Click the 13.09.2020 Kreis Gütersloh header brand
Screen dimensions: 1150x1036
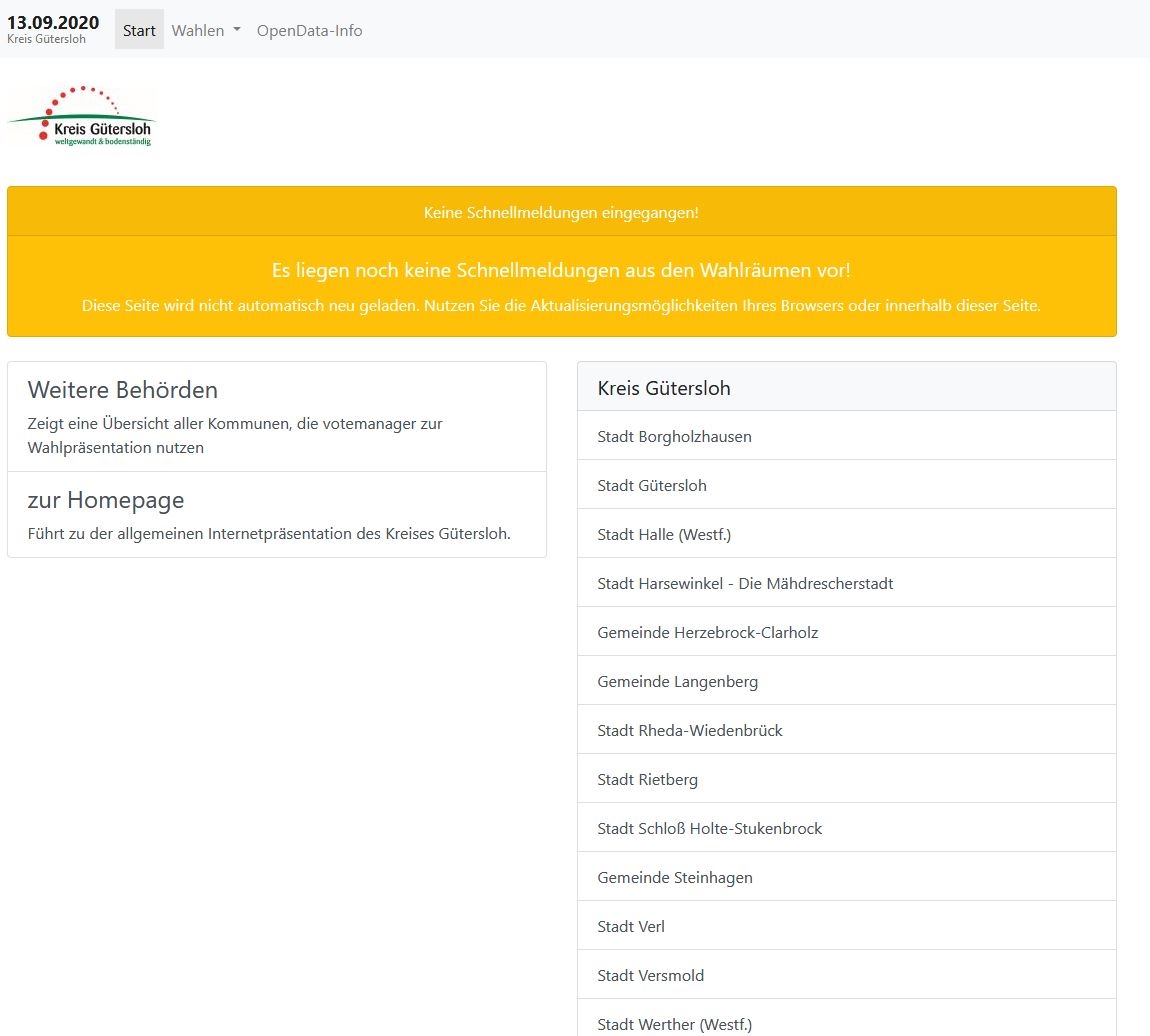(53, 28)
